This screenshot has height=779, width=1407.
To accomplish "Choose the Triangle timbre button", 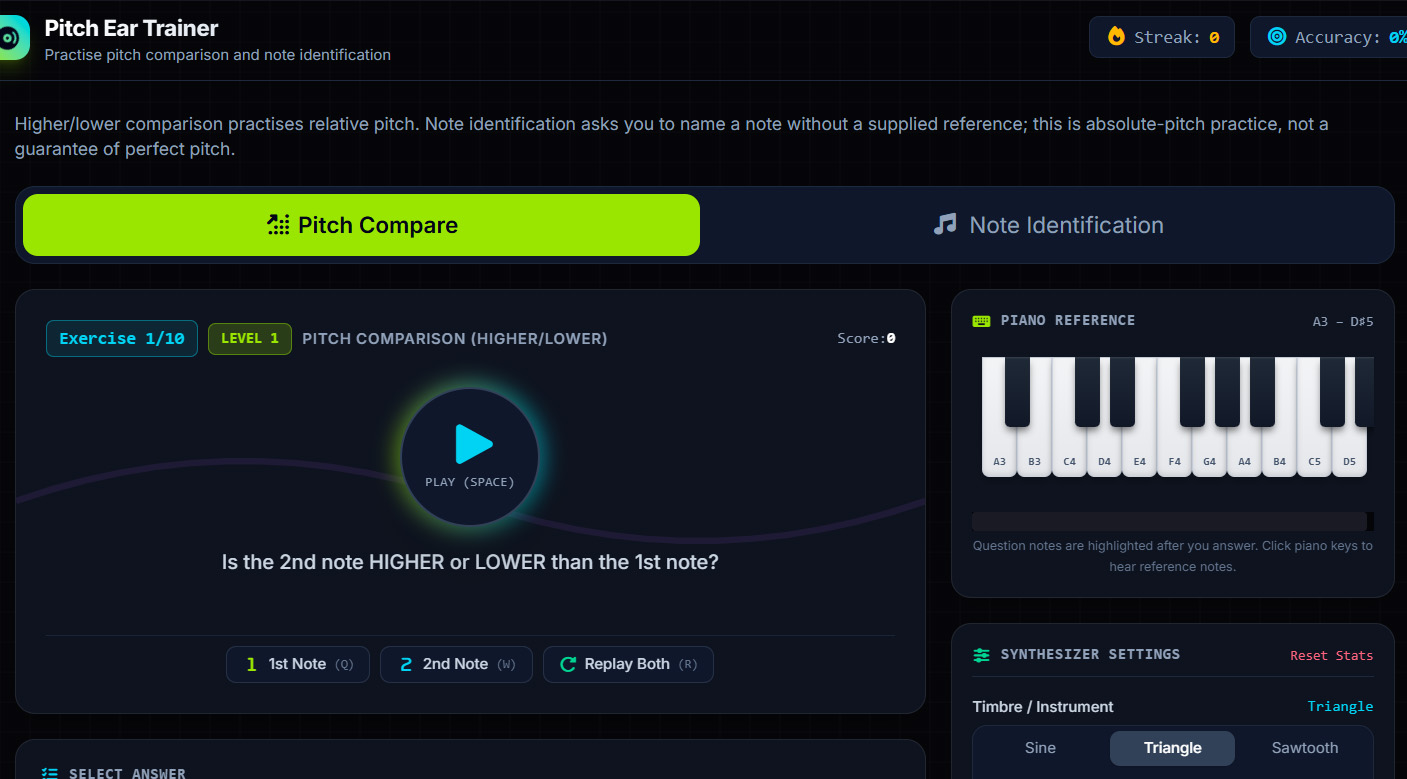I will click(1172, 748).
